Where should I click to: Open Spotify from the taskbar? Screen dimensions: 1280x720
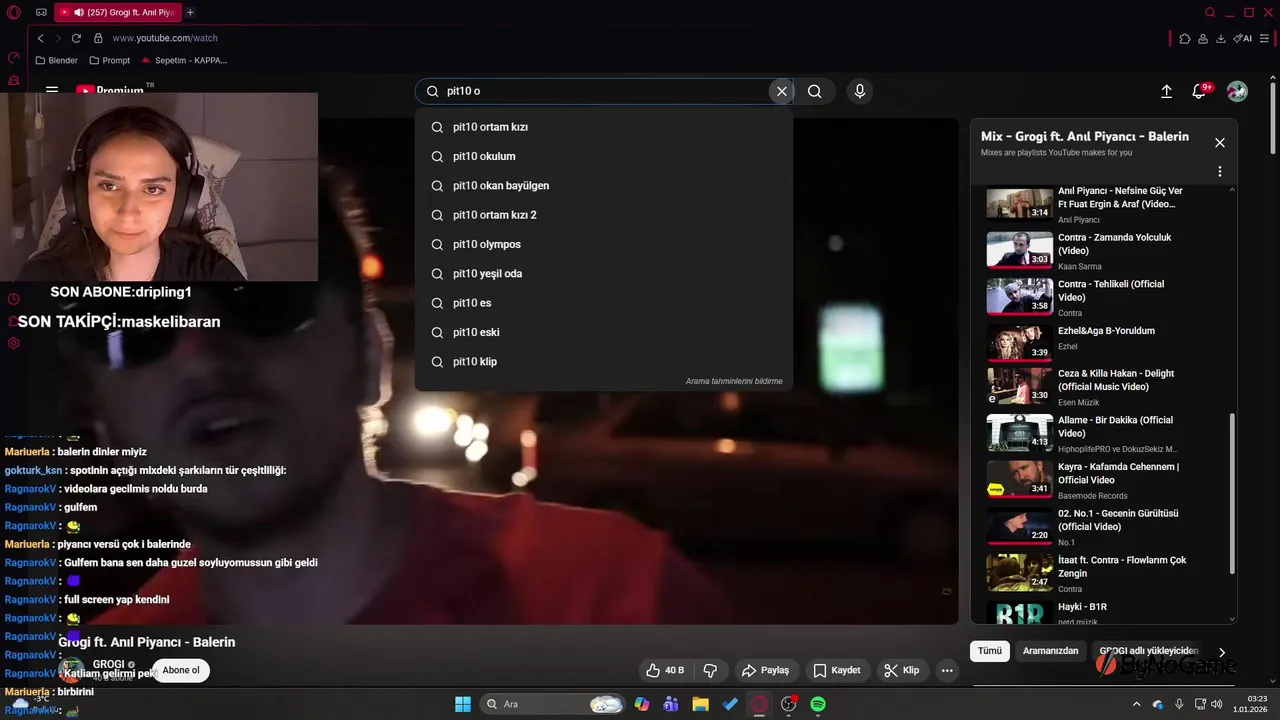point(818,704)
